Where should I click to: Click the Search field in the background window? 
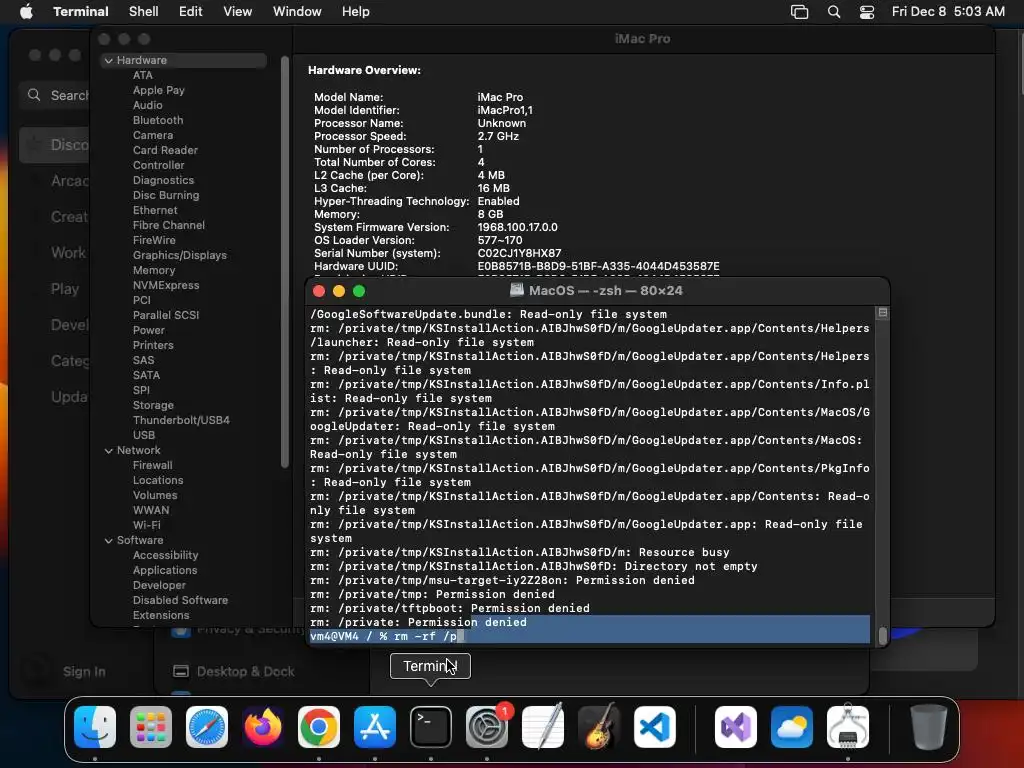click(x=55, y=95)
